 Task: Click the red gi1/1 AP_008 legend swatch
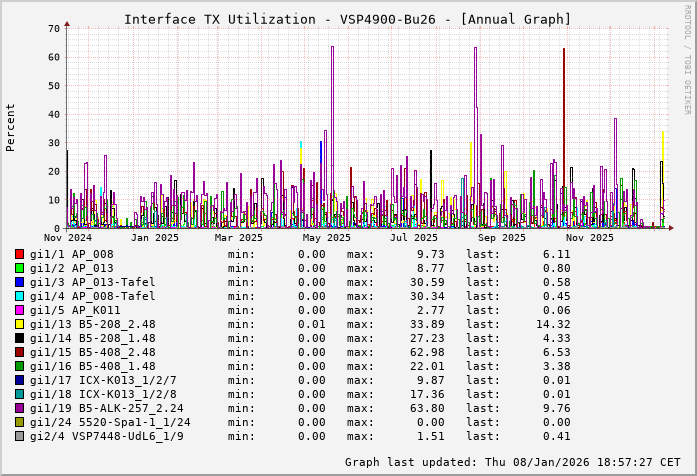(19, 254)
